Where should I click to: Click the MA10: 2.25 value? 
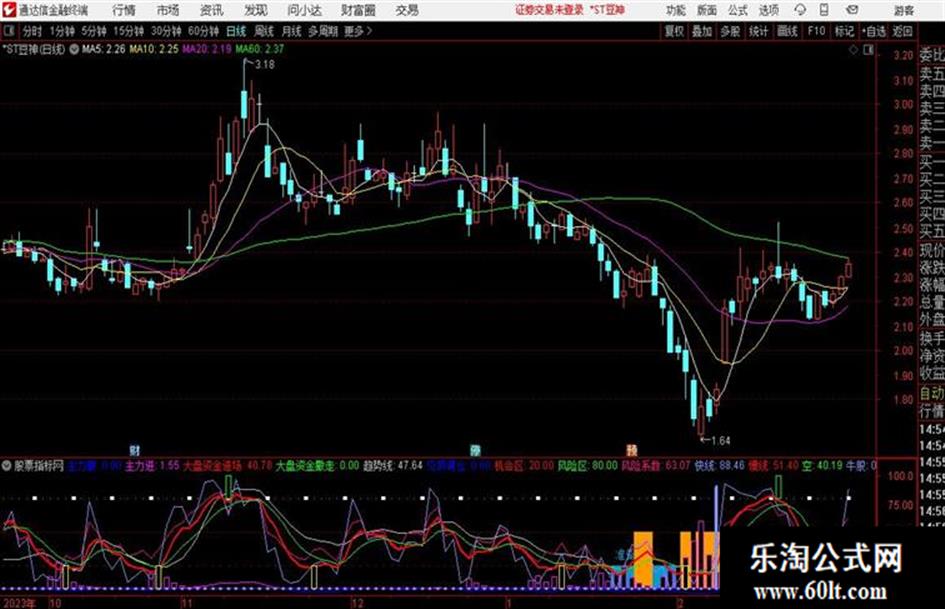click(154, 49)
